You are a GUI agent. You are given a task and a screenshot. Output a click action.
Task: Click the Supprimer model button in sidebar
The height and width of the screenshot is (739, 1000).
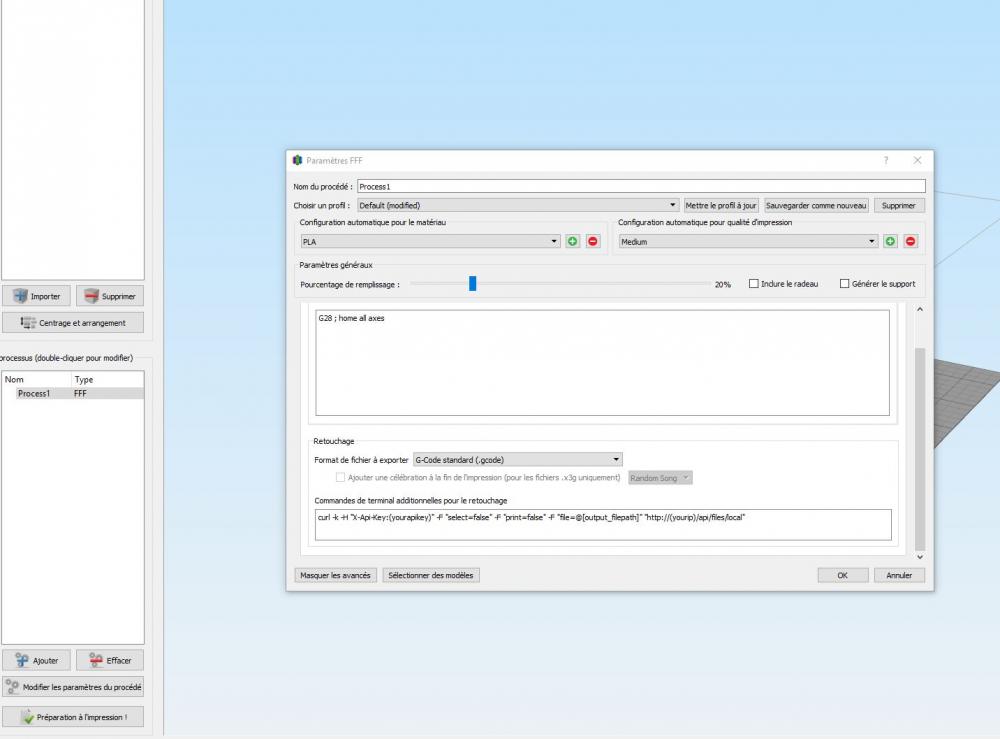(x=110, y=296)
